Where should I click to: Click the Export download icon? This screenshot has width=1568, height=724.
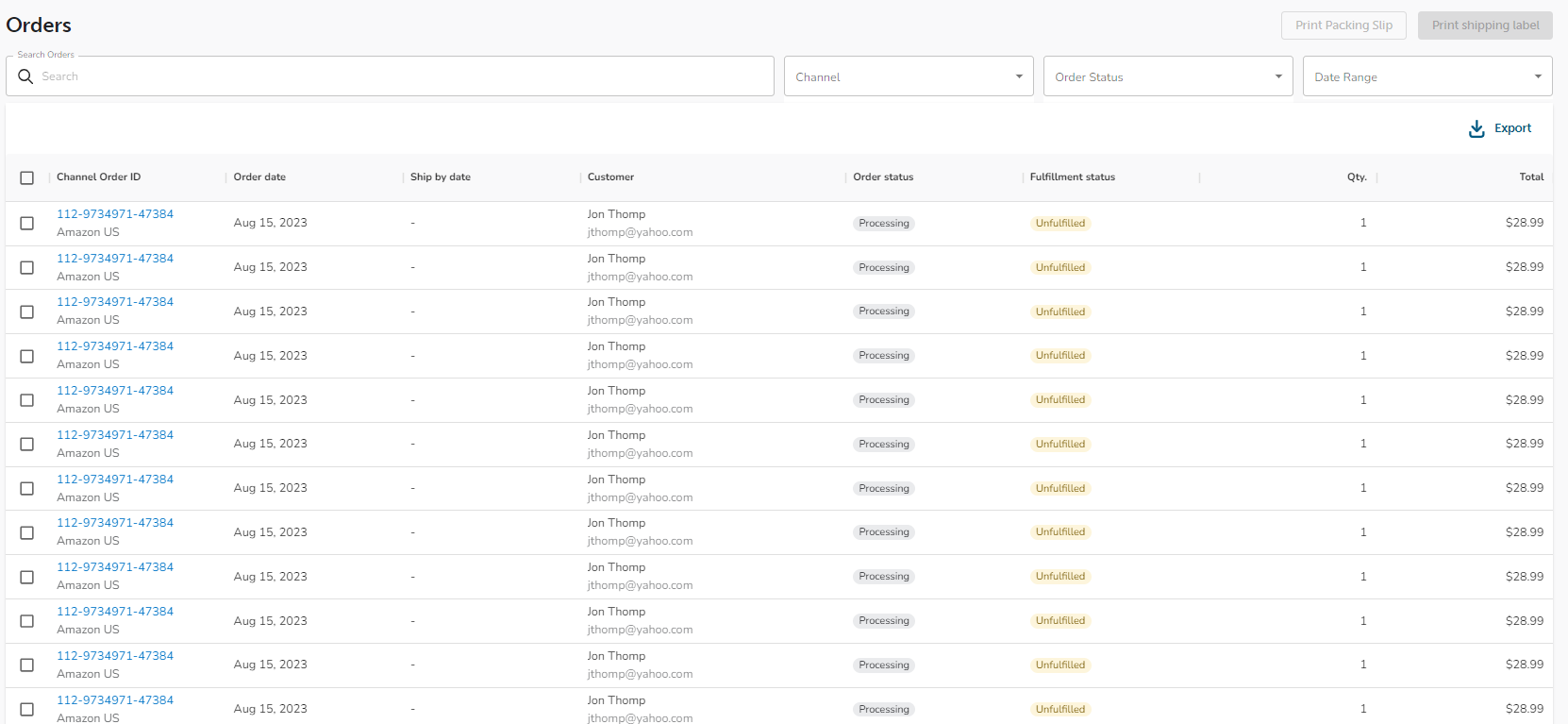[x=1476, y=128]
